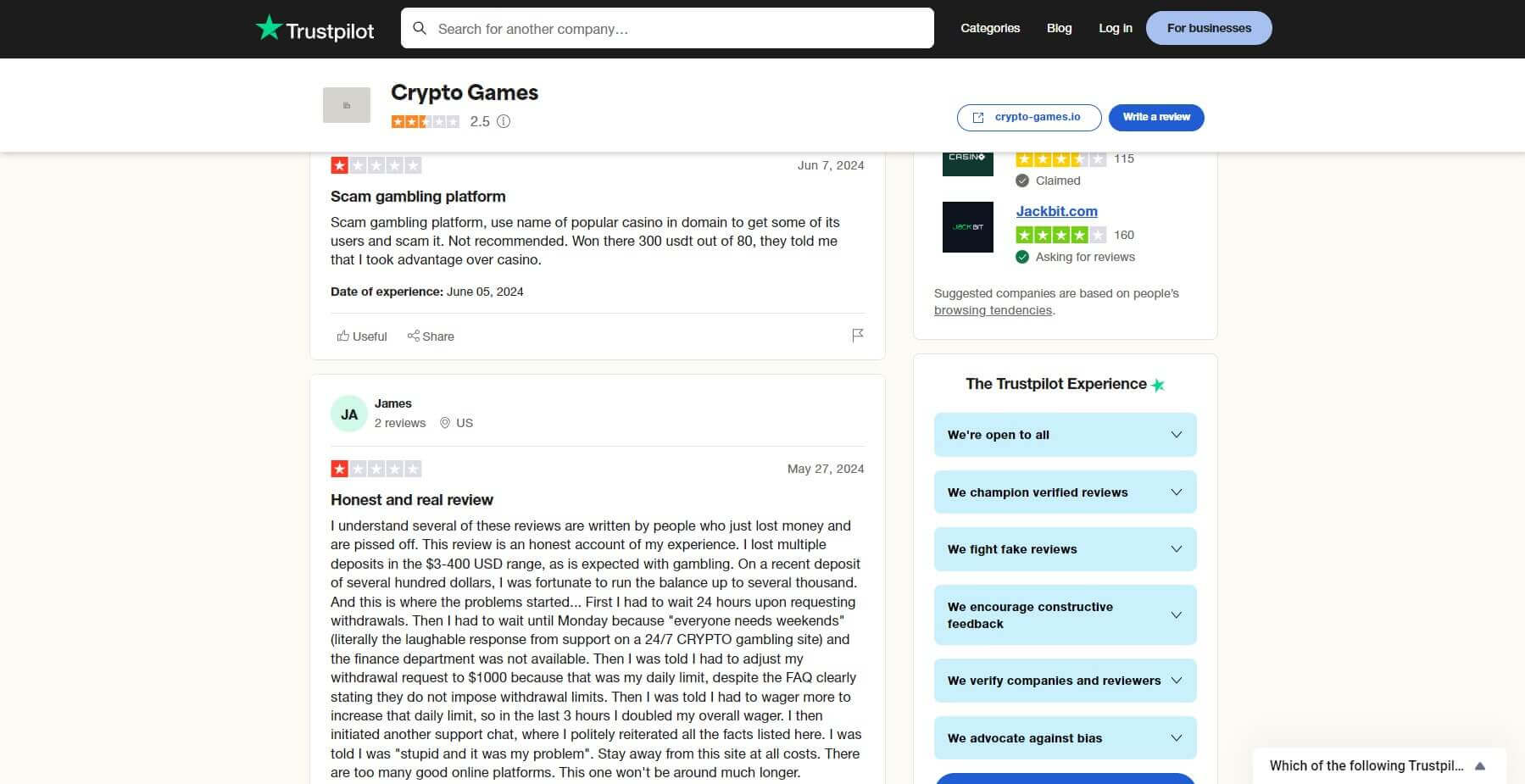Viewport: 1525px width, 784px height.
Task: Open the Categories menu
Action: 989,27
